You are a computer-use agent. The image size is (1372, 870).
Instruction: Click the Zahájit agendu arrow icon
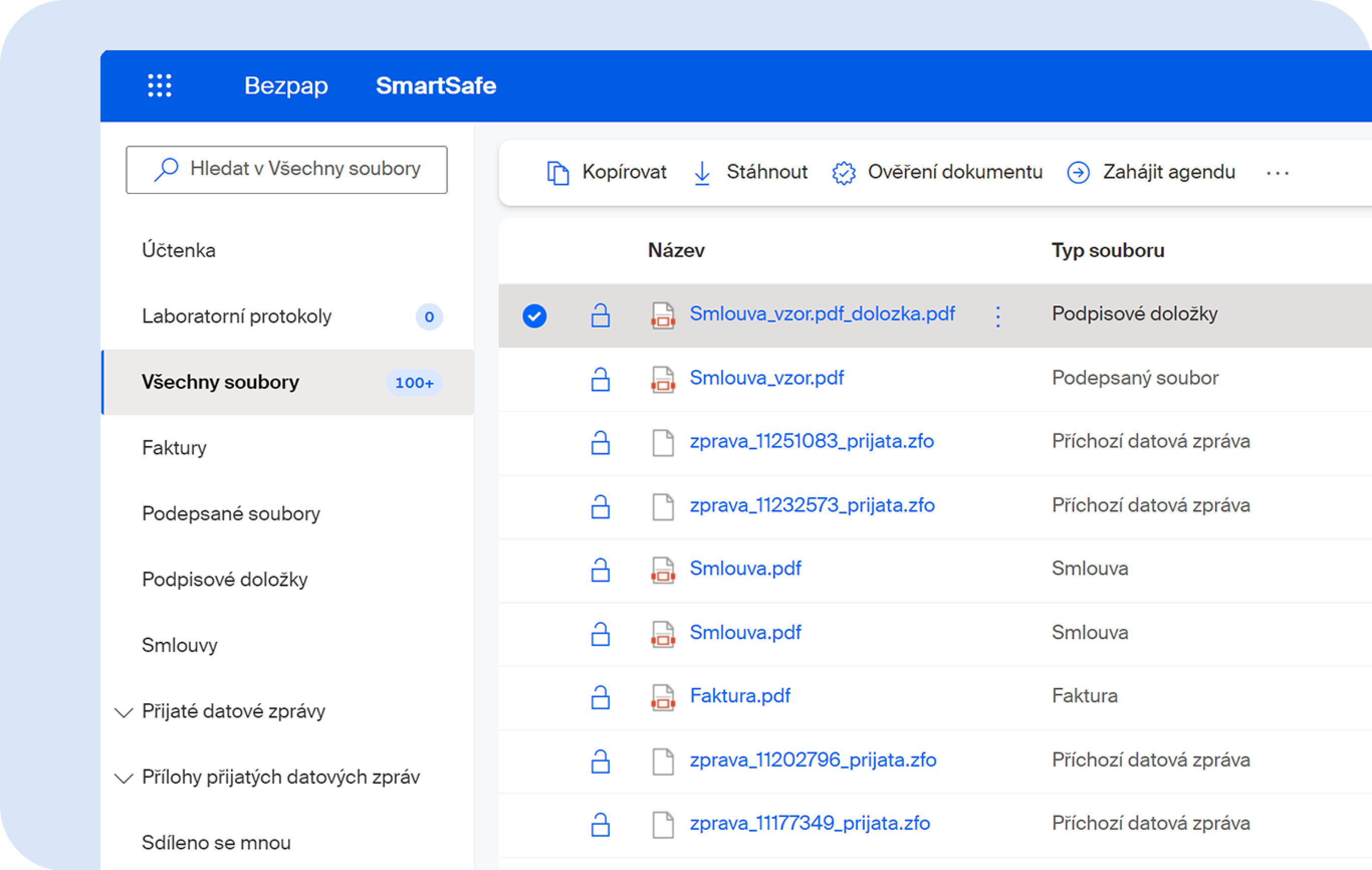tap(1078, 173)
